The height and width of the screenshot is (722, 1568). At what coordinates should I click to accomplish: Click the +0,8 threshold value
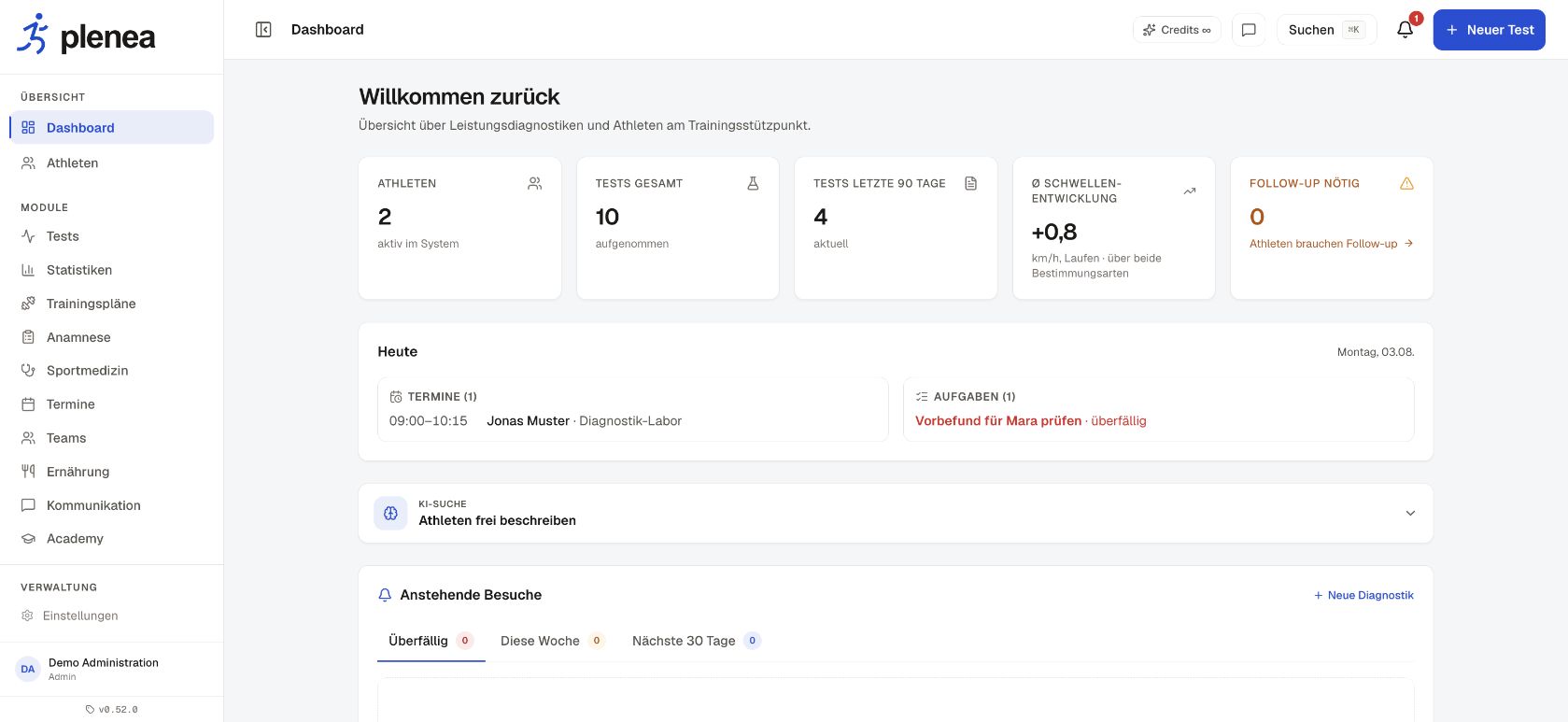(1054, 232)
